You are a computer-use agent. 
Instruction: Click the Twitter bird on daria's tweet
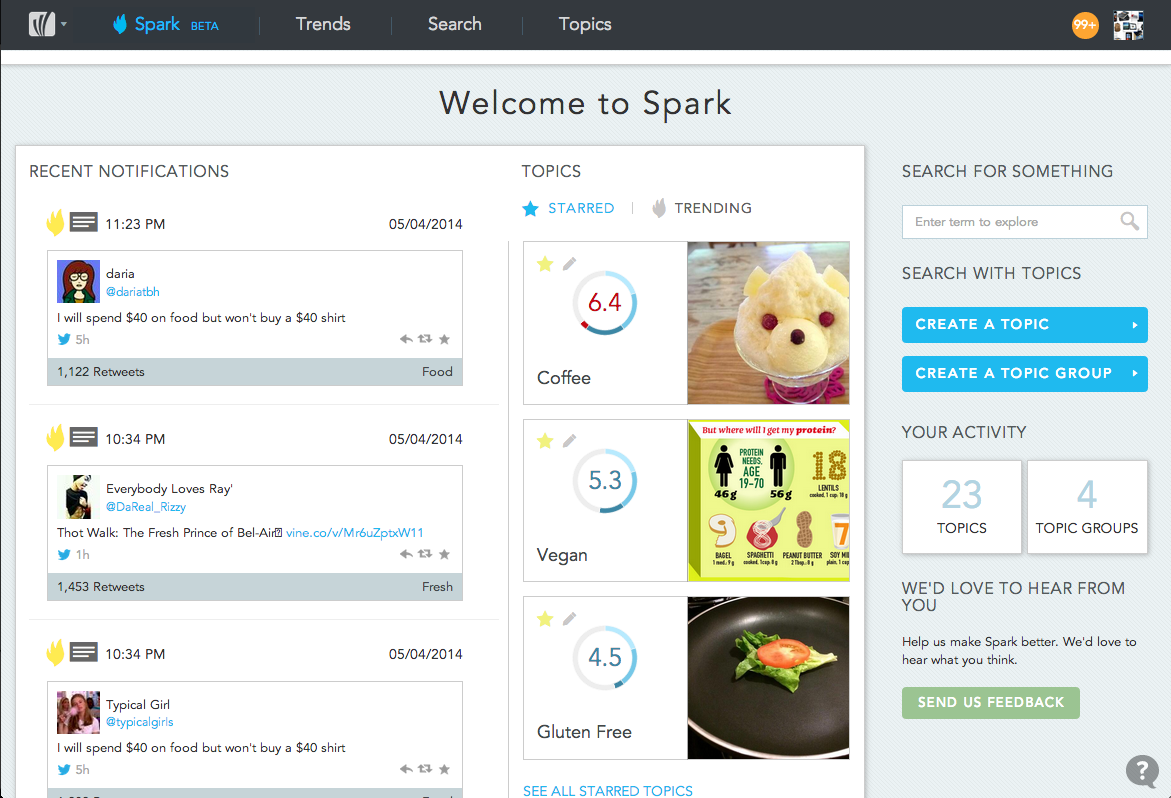point(64,339)
